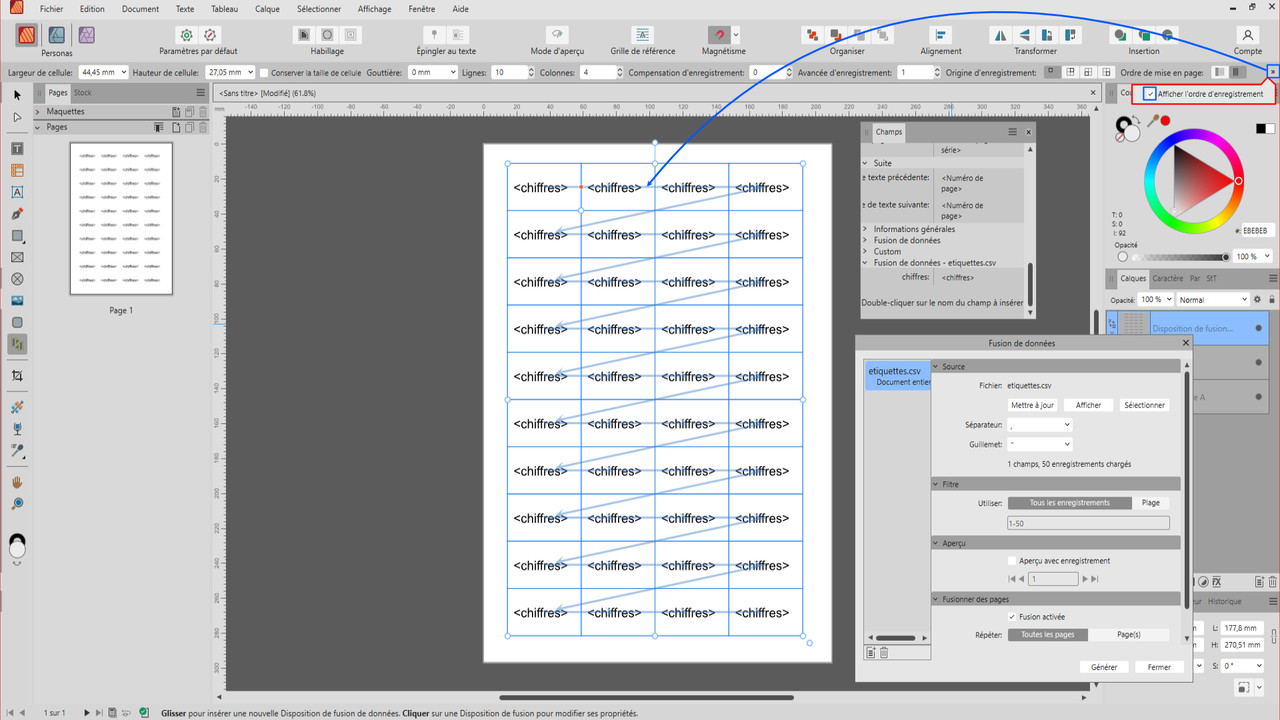The image size is (1280, 720).
Task: Open the Affichage menu
Action: click(375, 9)
